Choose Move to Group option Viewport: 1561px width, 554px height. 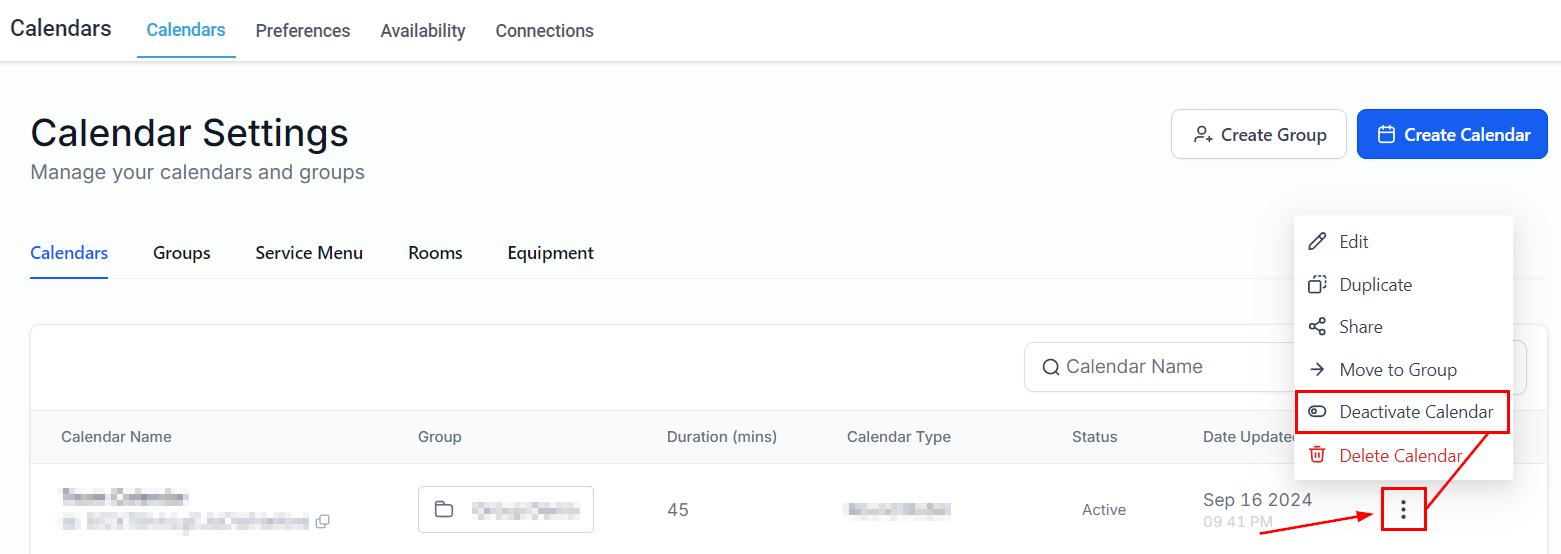pos(1397,370)
